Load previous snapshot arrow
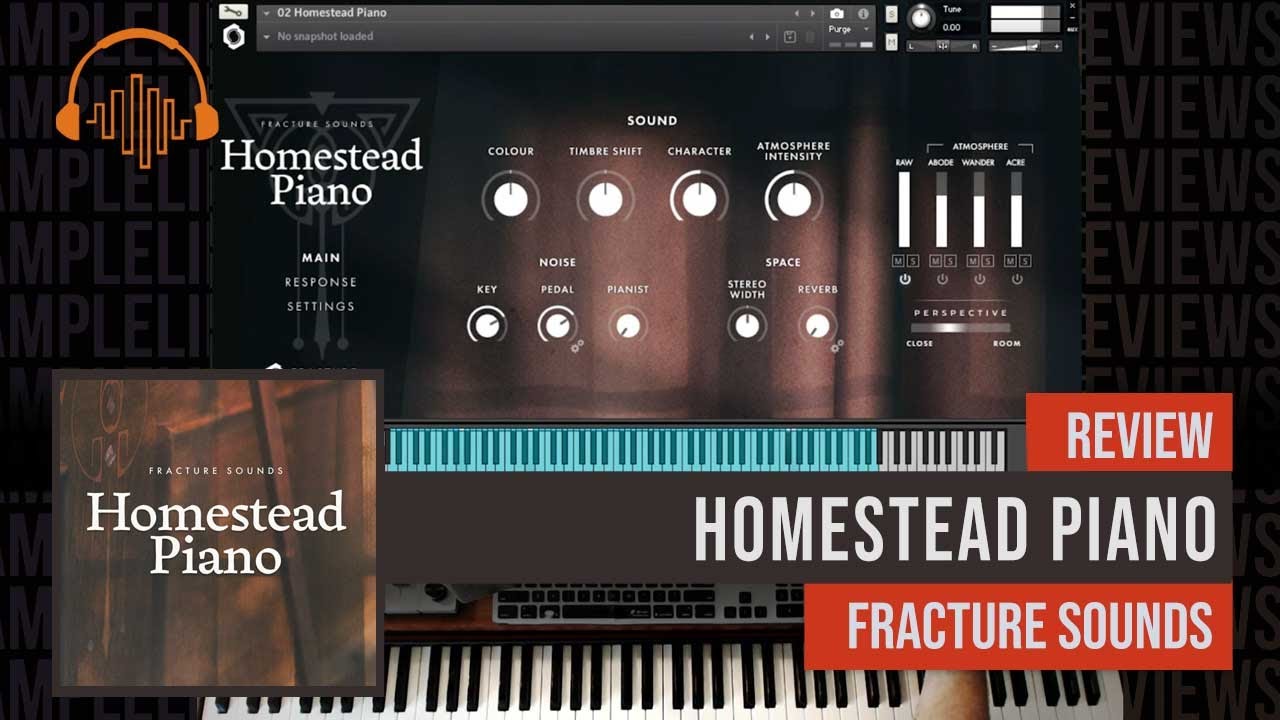This screenshot has height=720, width=1280. [752, 37]
